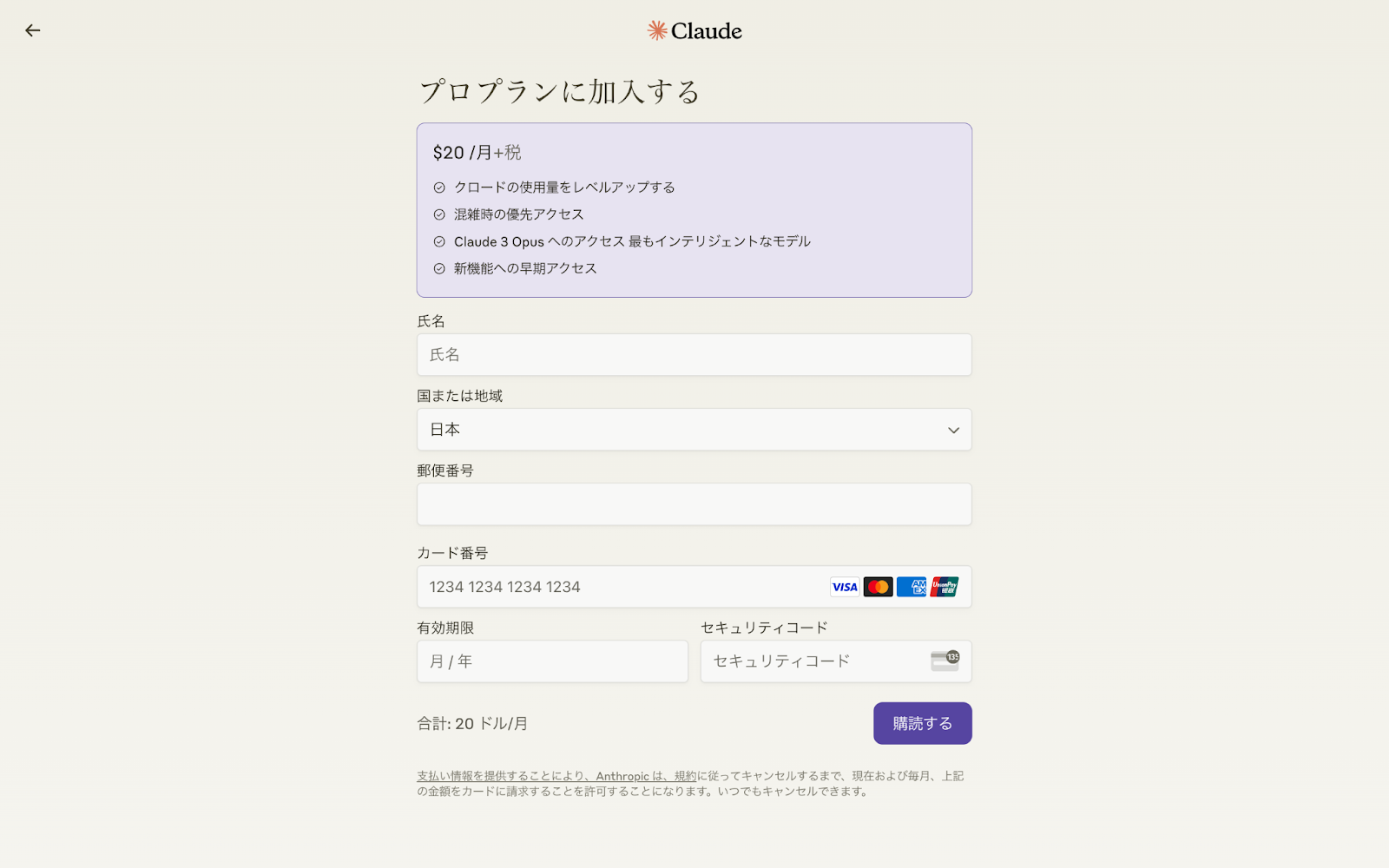Screen dimensions: 1389x868
Task: Click the 合計: 20 ドル/月 total text
Action: click(472, 723)
